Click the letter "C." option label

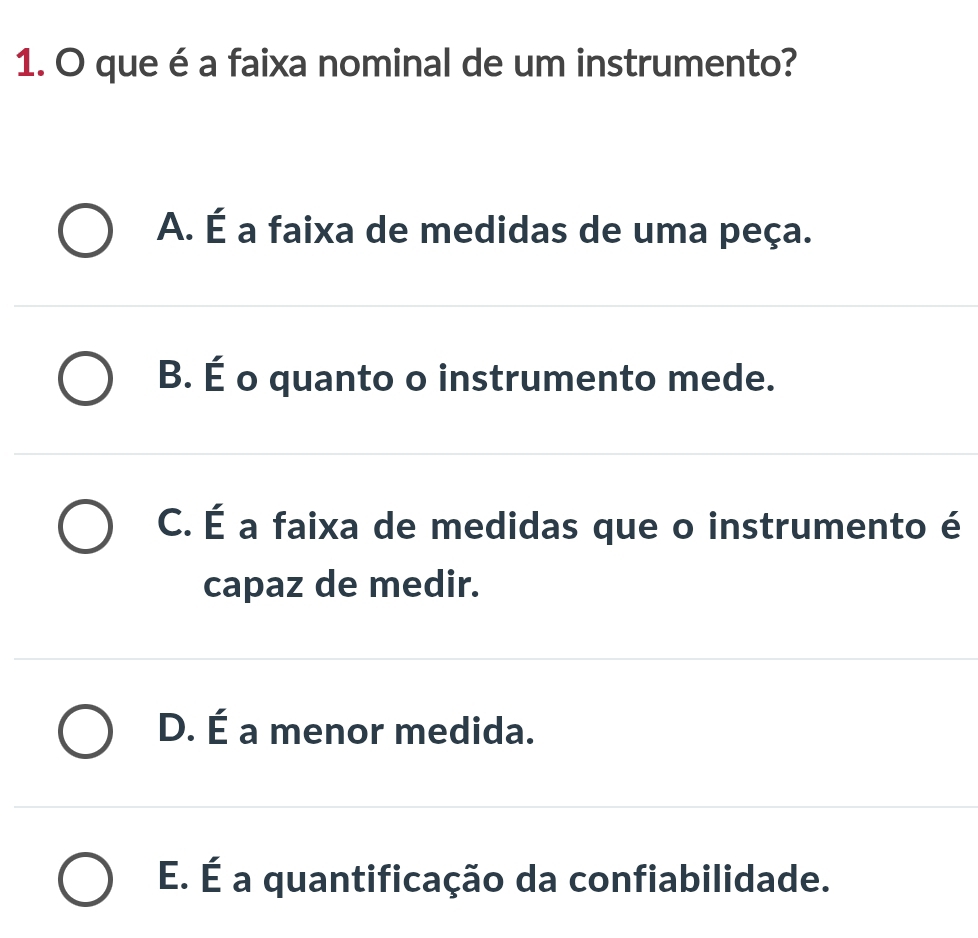[176, 524]
